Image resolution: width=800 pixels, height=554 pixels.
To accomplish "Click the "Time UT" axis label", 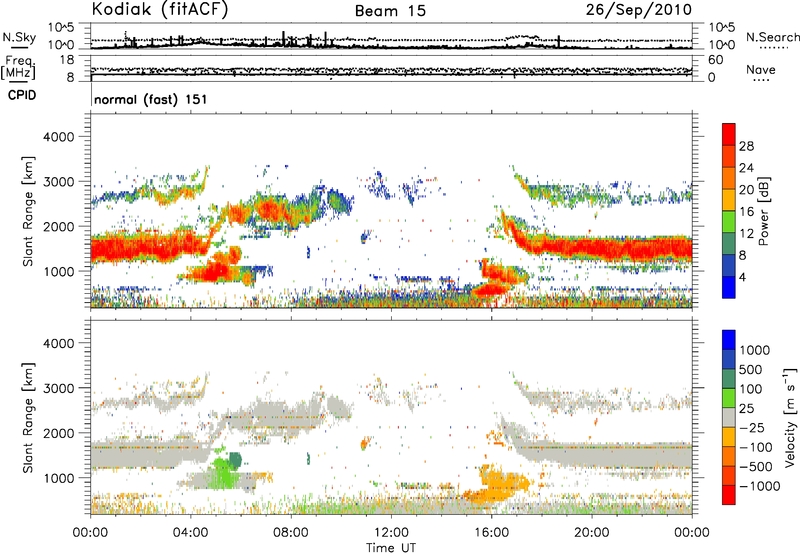I will (x=391, y=547).
